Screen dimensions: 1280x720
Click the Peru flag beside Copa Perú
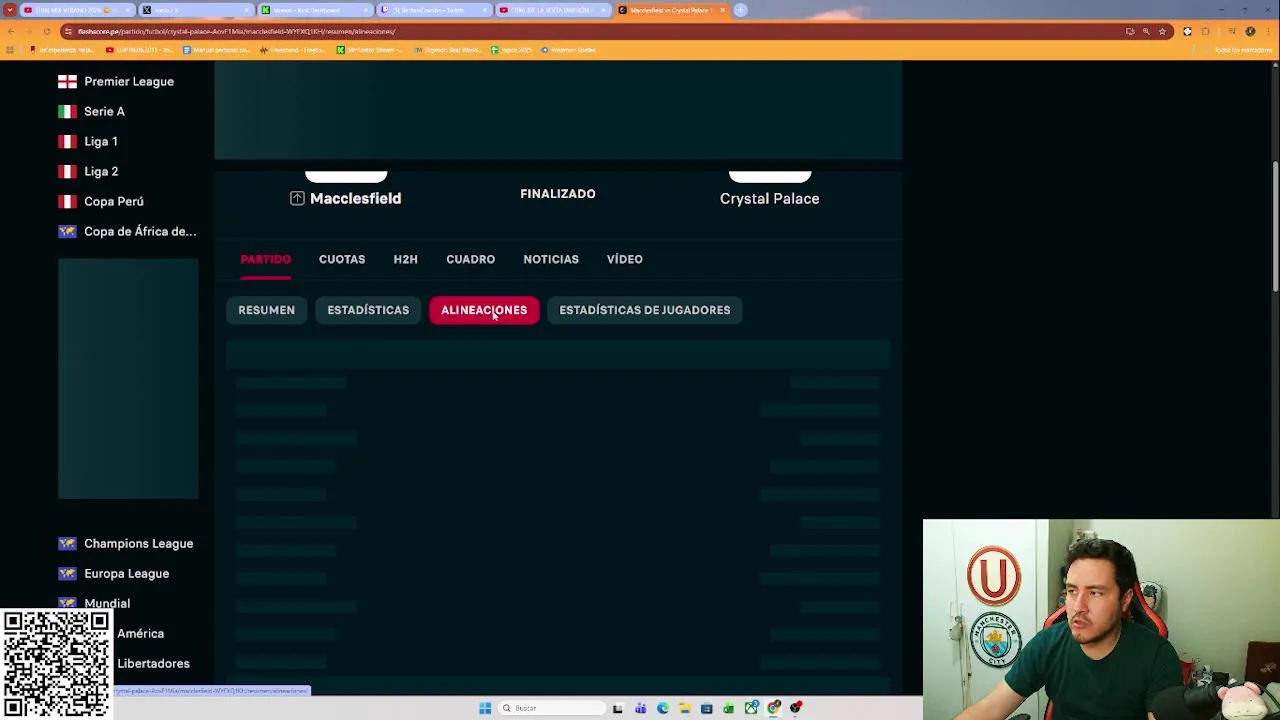[67, 202]
